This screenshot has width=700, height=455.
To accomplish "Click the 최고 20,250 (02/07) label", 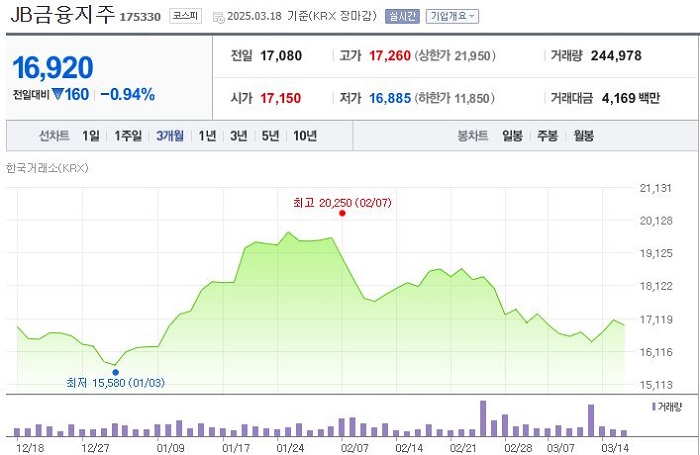I will coord(342,203).
